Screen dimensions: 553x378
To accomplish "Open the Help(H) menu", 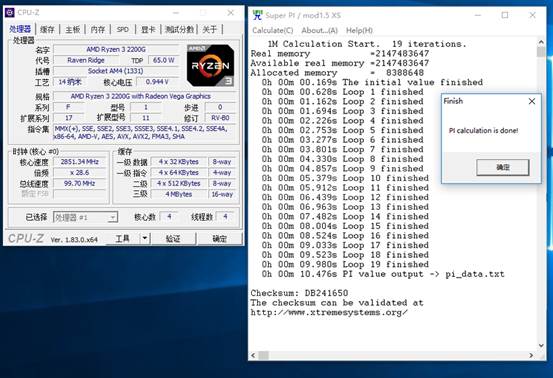I will tap(359, 30).
